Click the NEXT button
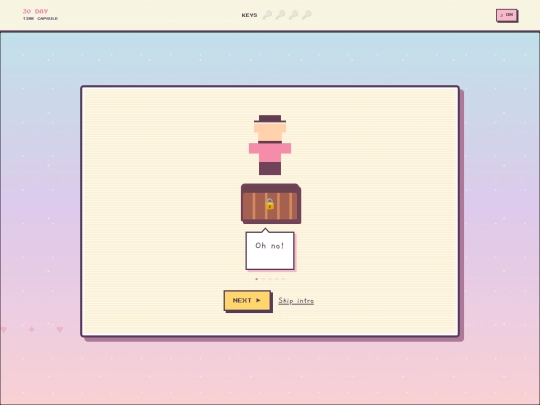 (247, 301)
